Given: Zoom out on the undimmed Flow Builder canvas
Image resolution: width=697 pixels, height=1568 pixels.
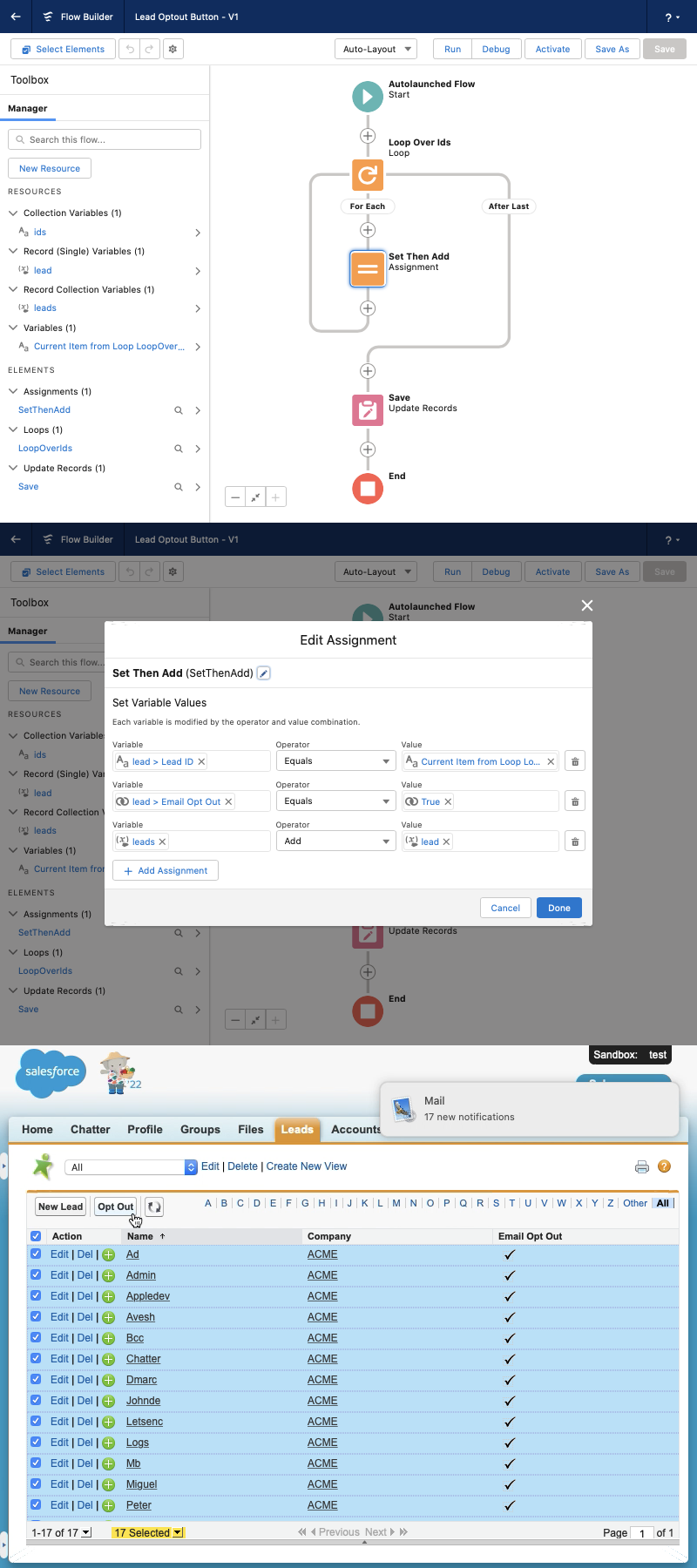Looking at the screenshot, I should point(235,497).
